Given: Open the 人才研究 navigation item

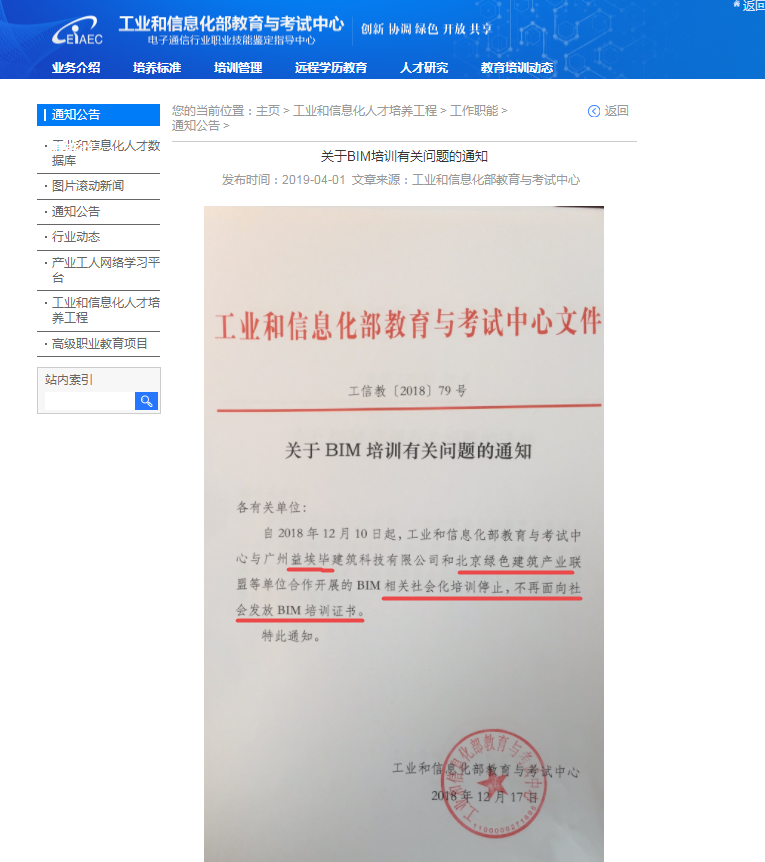Looking at the screenshot, I should tap(424, 68).
